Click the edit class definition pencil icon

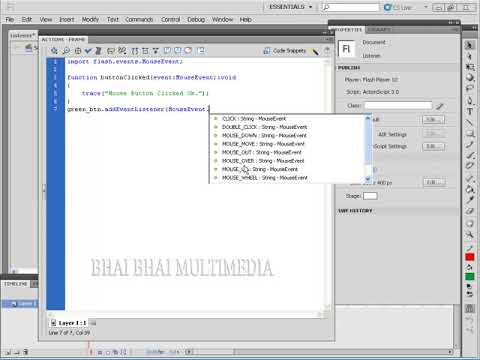[x=440, y=106]
